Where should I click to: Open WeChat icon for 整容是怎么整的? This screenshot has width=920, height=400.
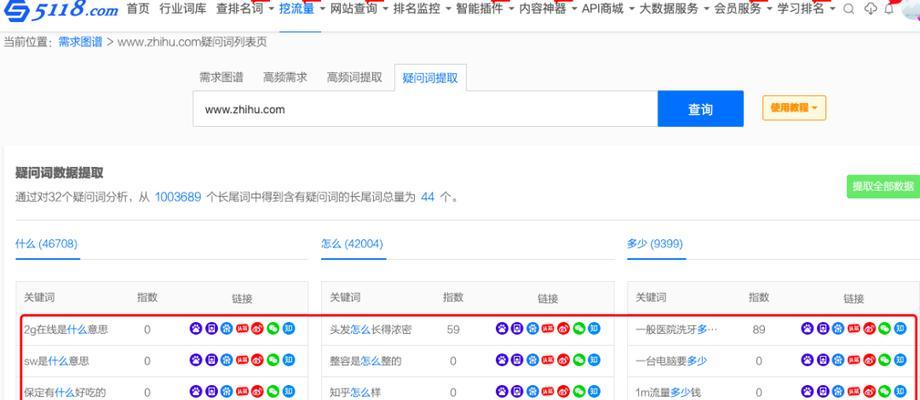pyautogui.click(x=579, y=360)
